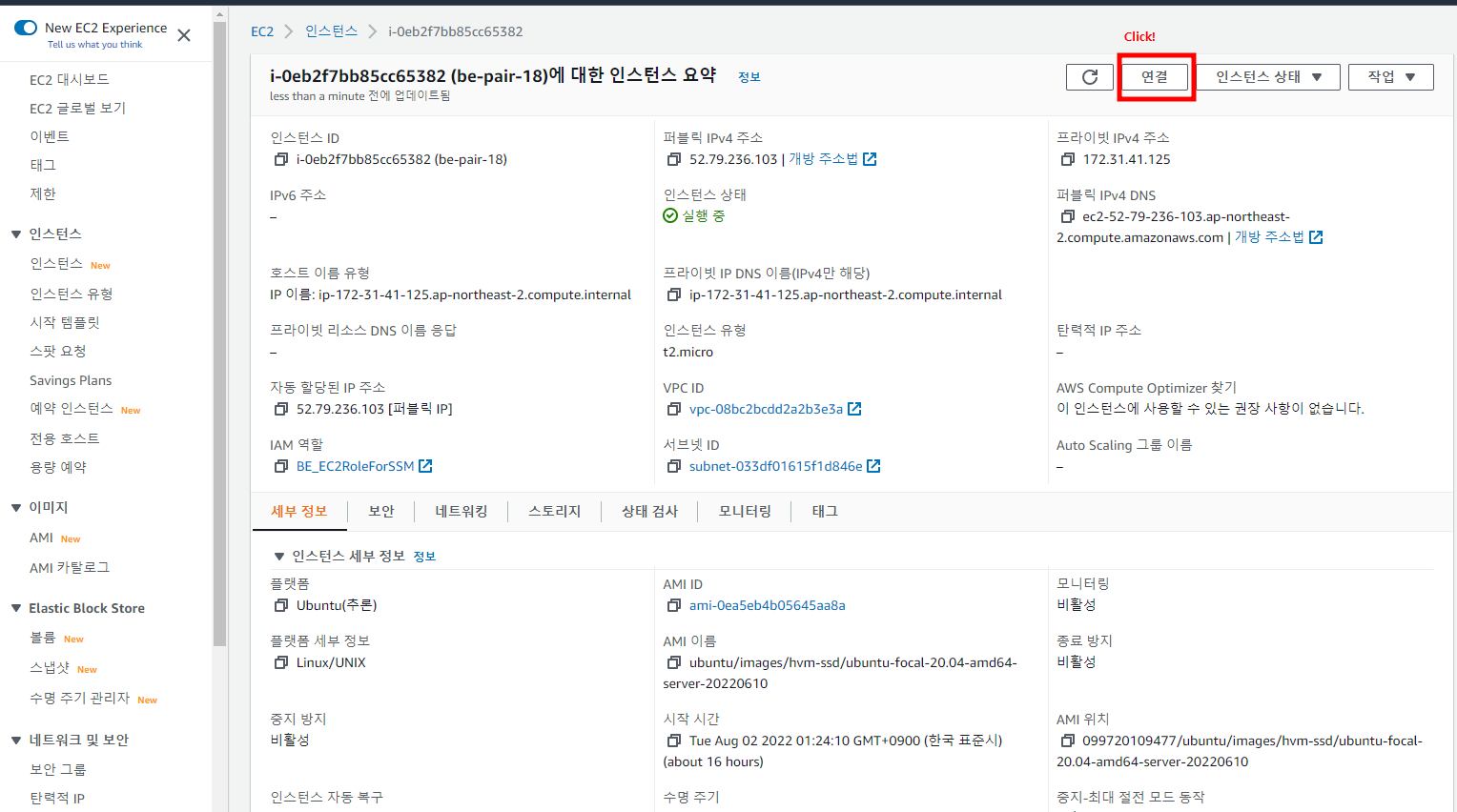Viewport: 1457px width, 812px height.
Task: Open the 개방 주소법 link beside public IPv4 address
Action: [x=832, y=159]
